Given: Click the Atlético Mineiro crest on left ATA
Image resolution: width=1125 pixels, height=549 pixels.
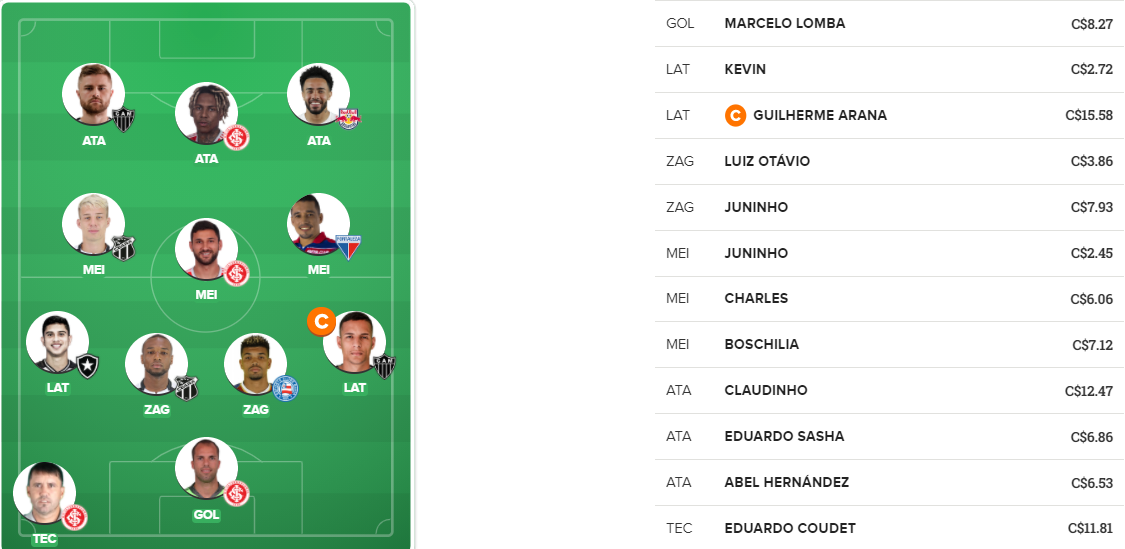Looking at the screenshot, I should click(123, 119).
